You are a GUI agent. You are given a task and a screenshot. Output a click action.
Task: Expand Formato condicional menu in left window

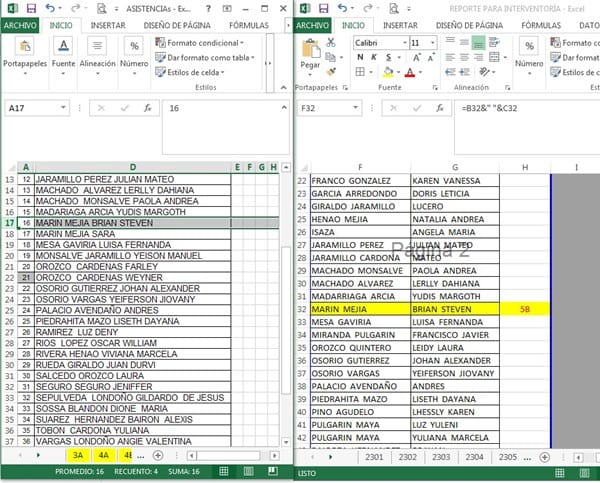200,43
